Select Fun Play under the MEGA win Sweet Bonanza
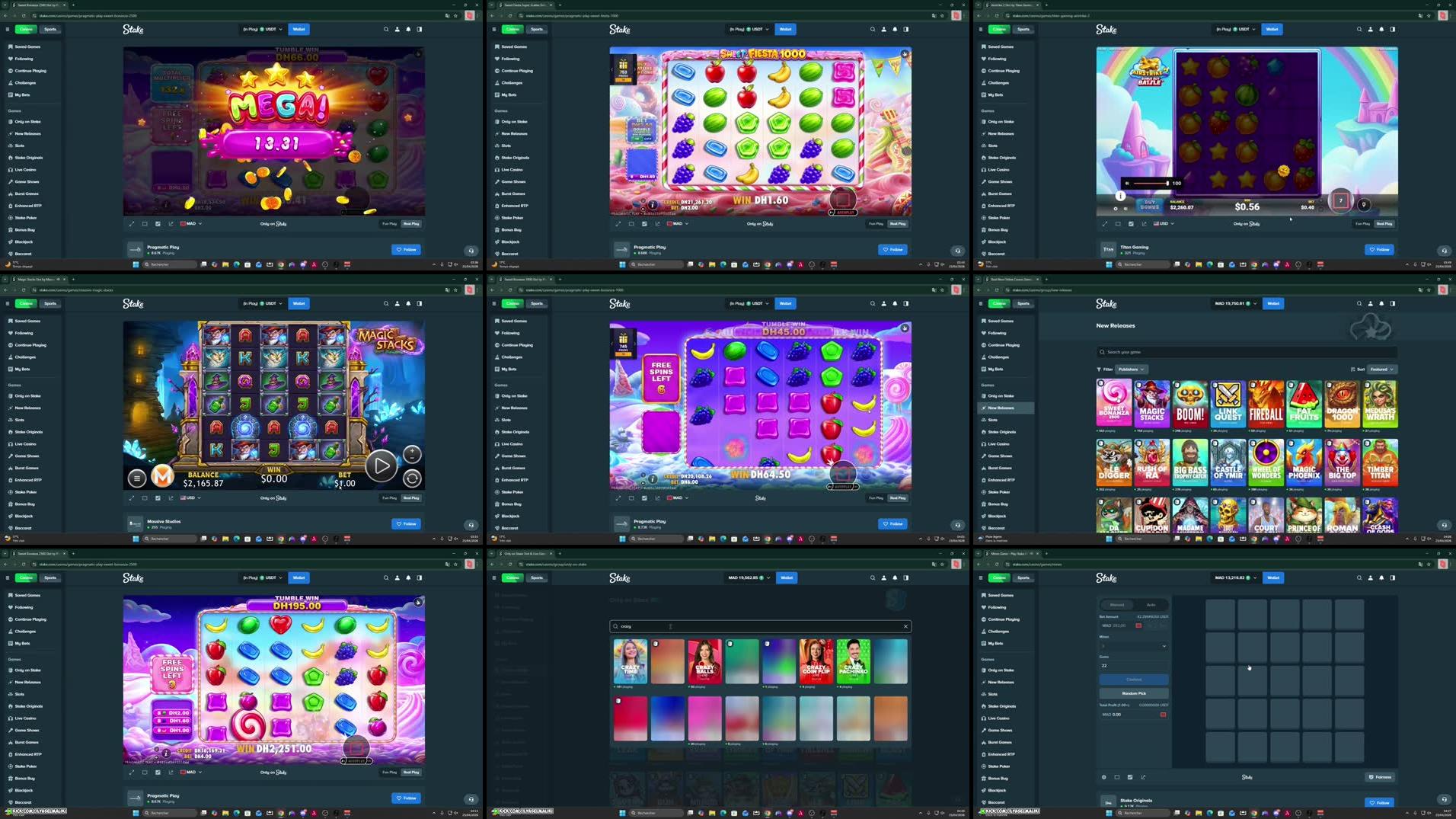 click(389, 224)
